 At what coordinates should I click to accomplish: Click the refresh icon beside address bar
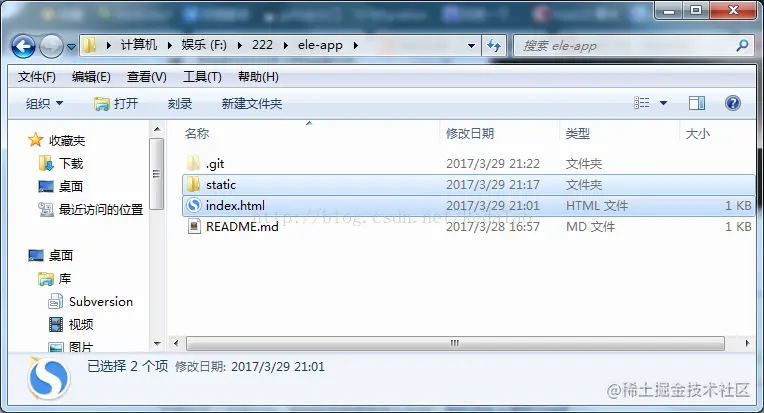494,46
